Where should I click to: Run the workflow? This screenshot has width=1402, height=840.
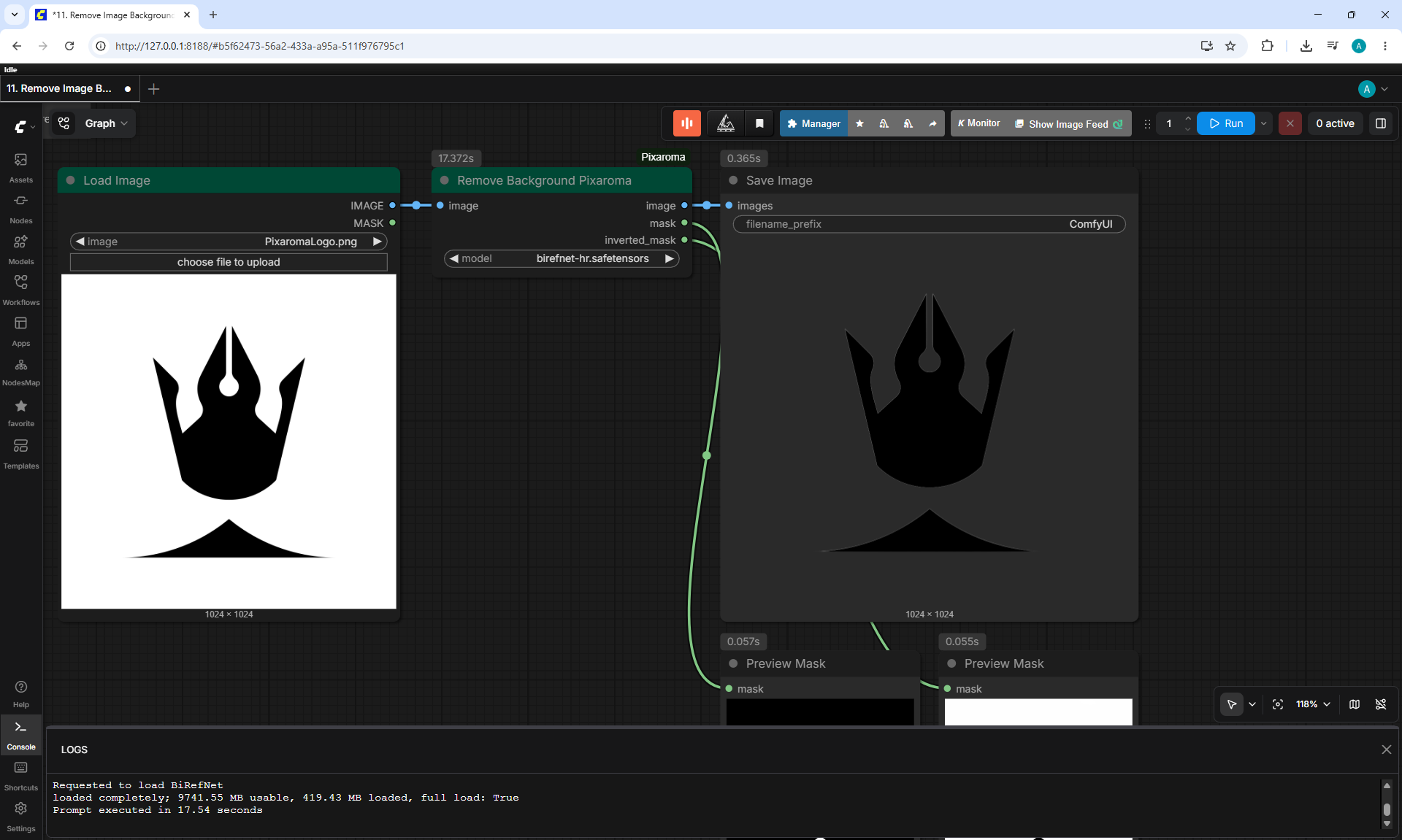1226,123
